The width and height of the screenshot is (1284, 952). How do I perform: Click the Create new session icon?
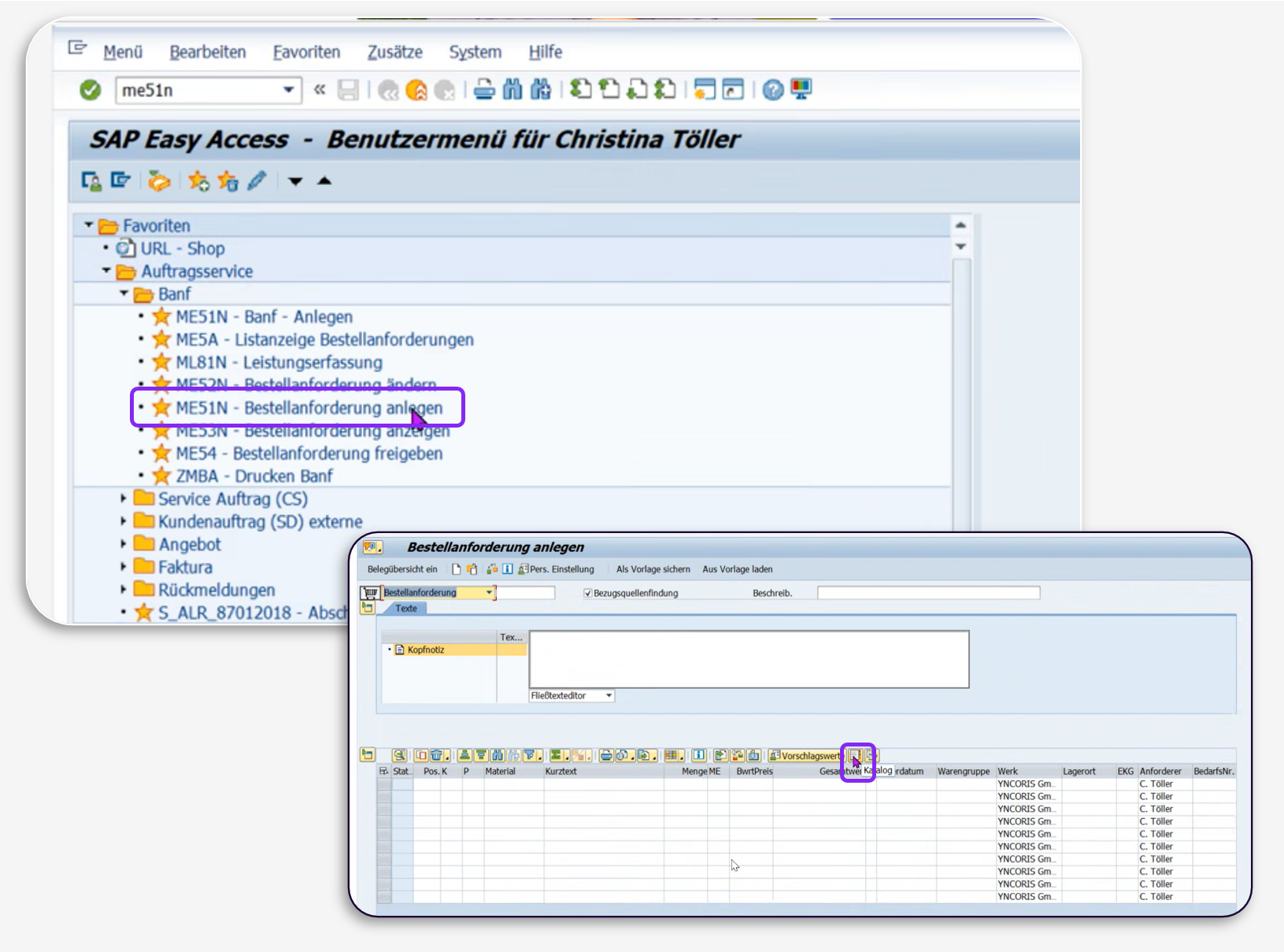point(705,90)
